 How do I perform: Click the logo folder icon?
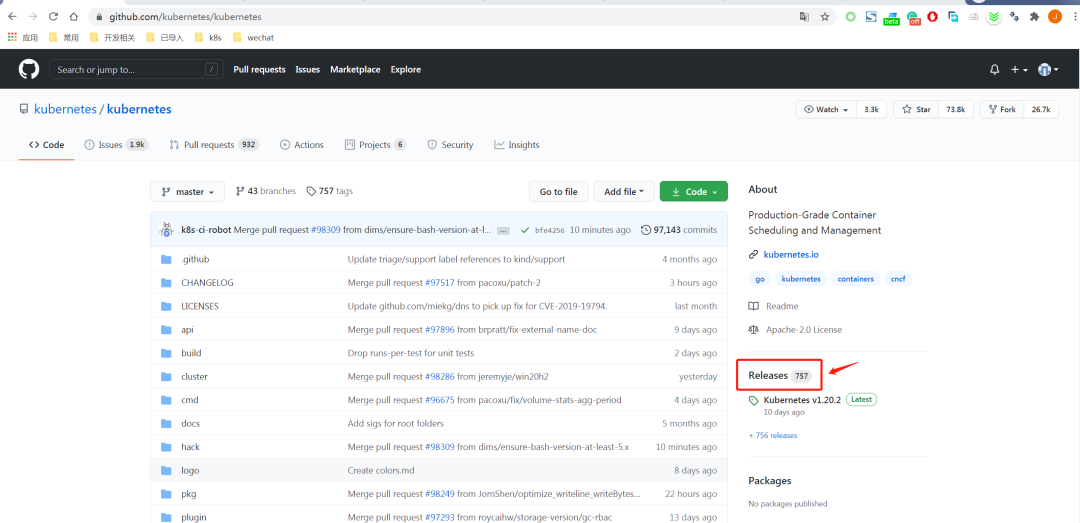[166, 470]
